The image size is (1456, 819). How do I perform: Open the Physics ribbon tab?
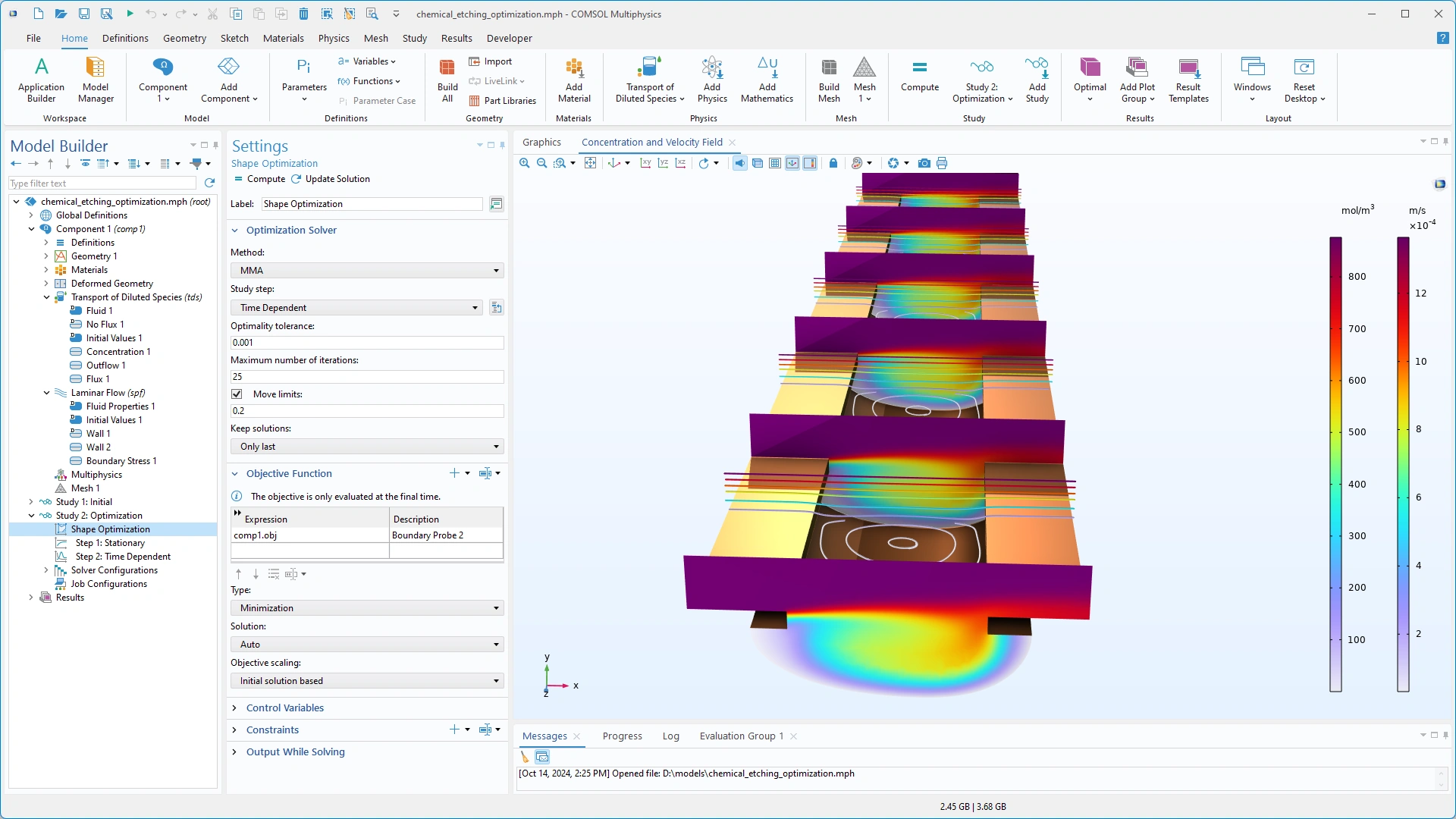click(x=334, y=38)
